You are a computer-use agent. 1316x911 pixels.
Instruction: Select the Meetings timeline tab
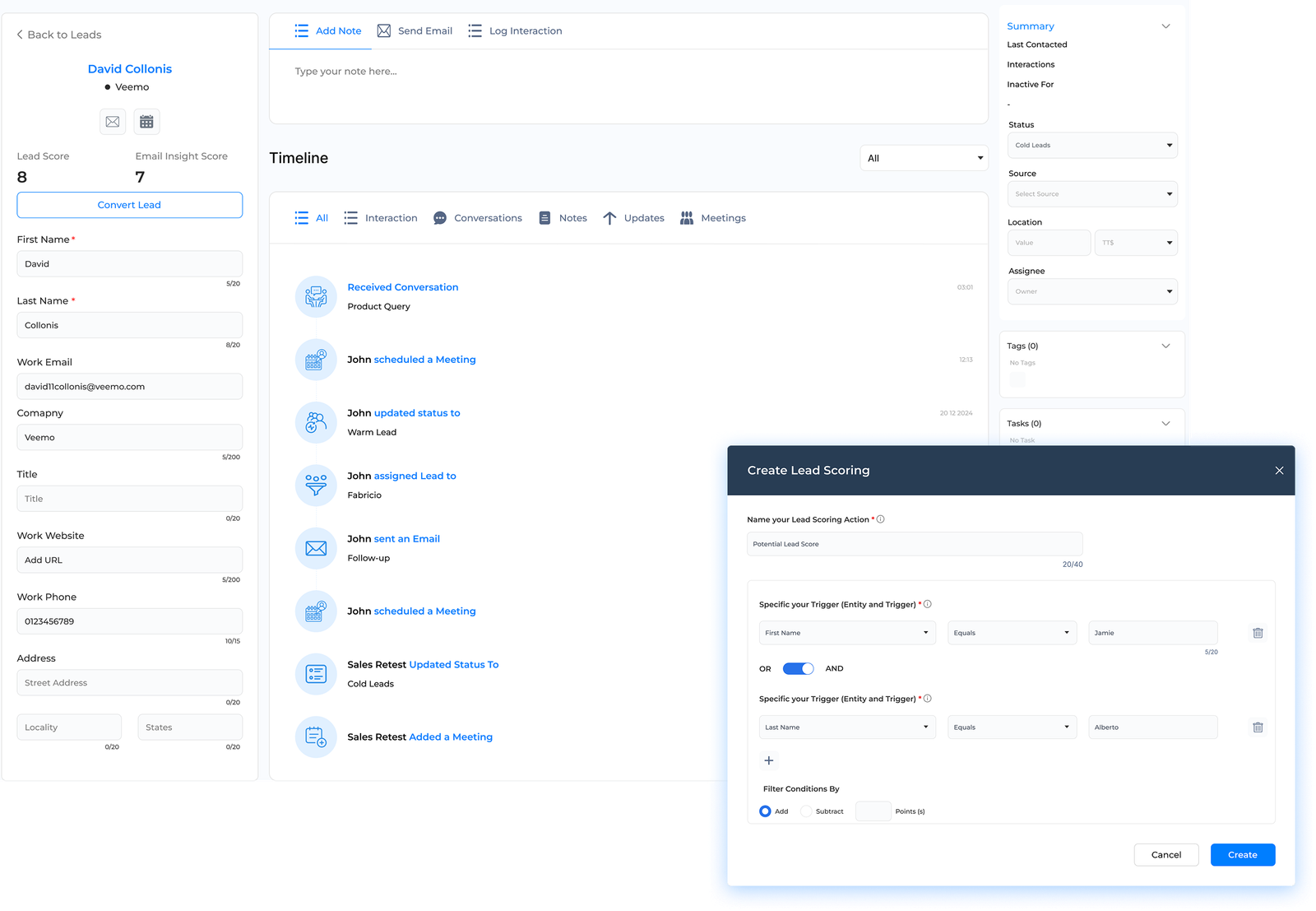pos(713,218)
